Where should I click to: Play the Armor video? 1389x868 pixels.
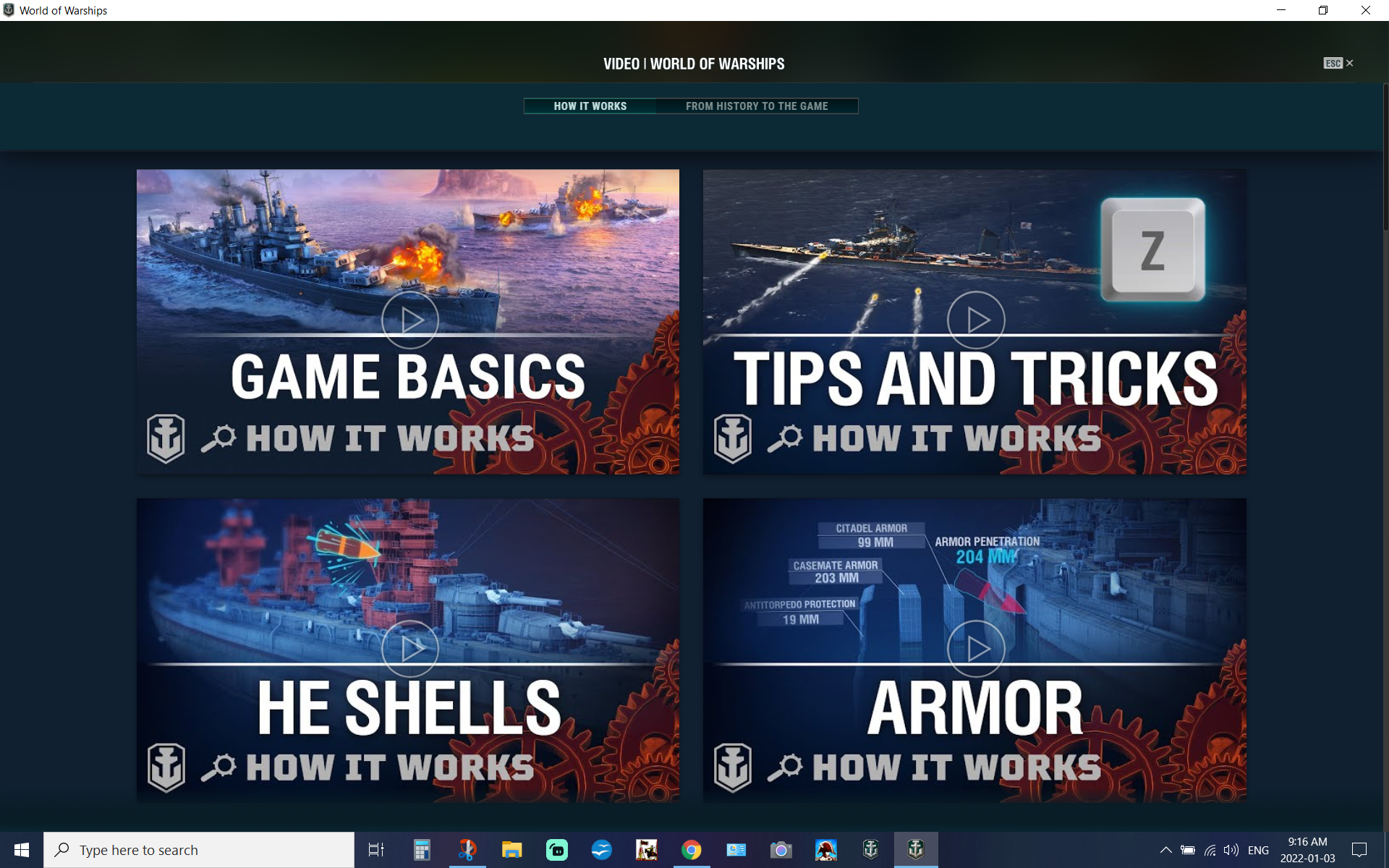tap(975, 648)
